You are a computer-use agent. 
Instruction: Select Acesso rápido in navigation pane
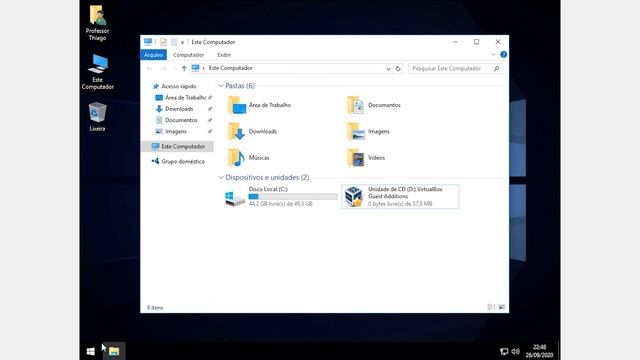click(179, 86)
